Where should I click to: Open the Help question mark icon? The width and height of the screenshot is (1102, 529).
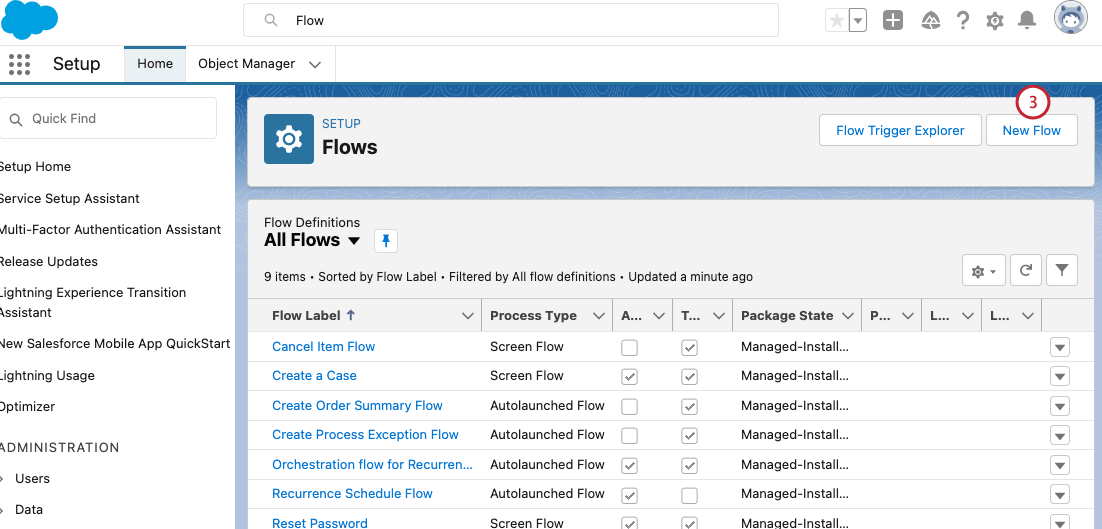point(963,20)
